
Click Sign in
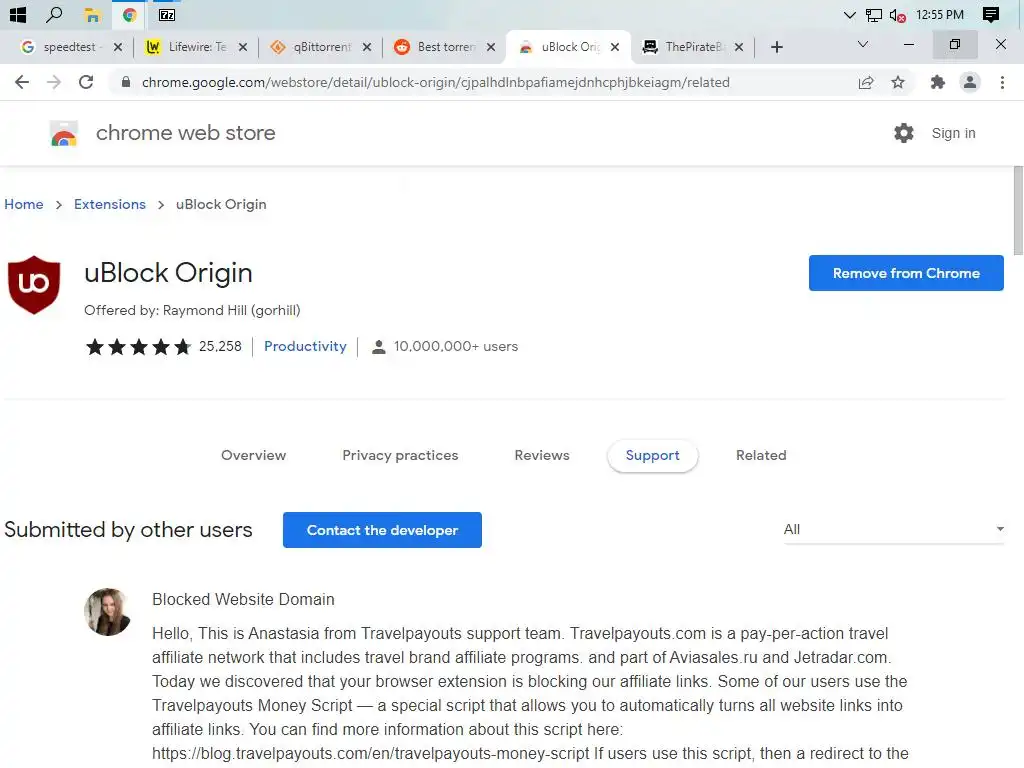pyautogui.click(x=953, y=133)
